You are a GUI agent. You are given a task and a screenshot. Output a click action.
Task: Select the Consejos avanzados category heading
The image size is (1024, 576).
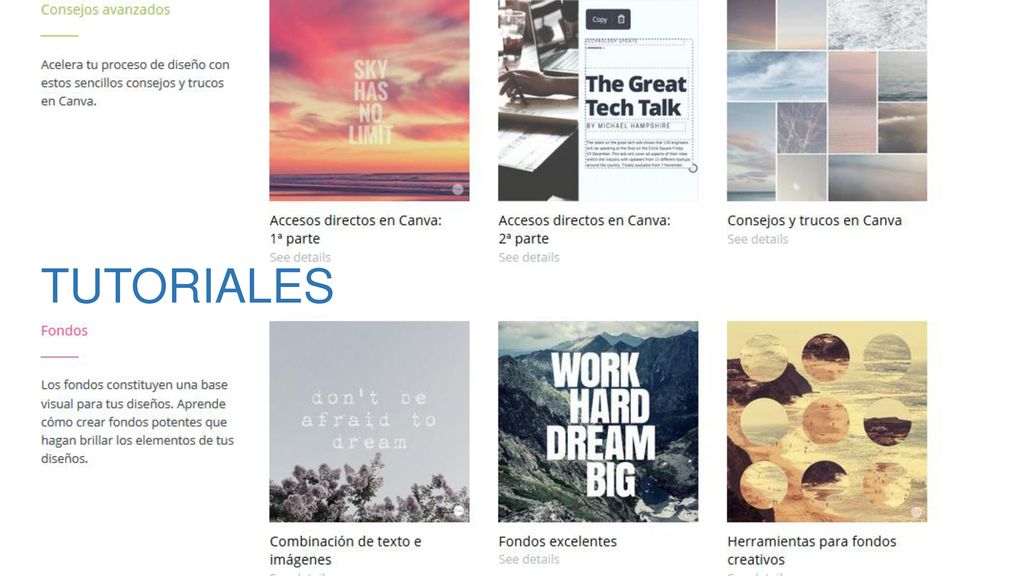[105, 10]
